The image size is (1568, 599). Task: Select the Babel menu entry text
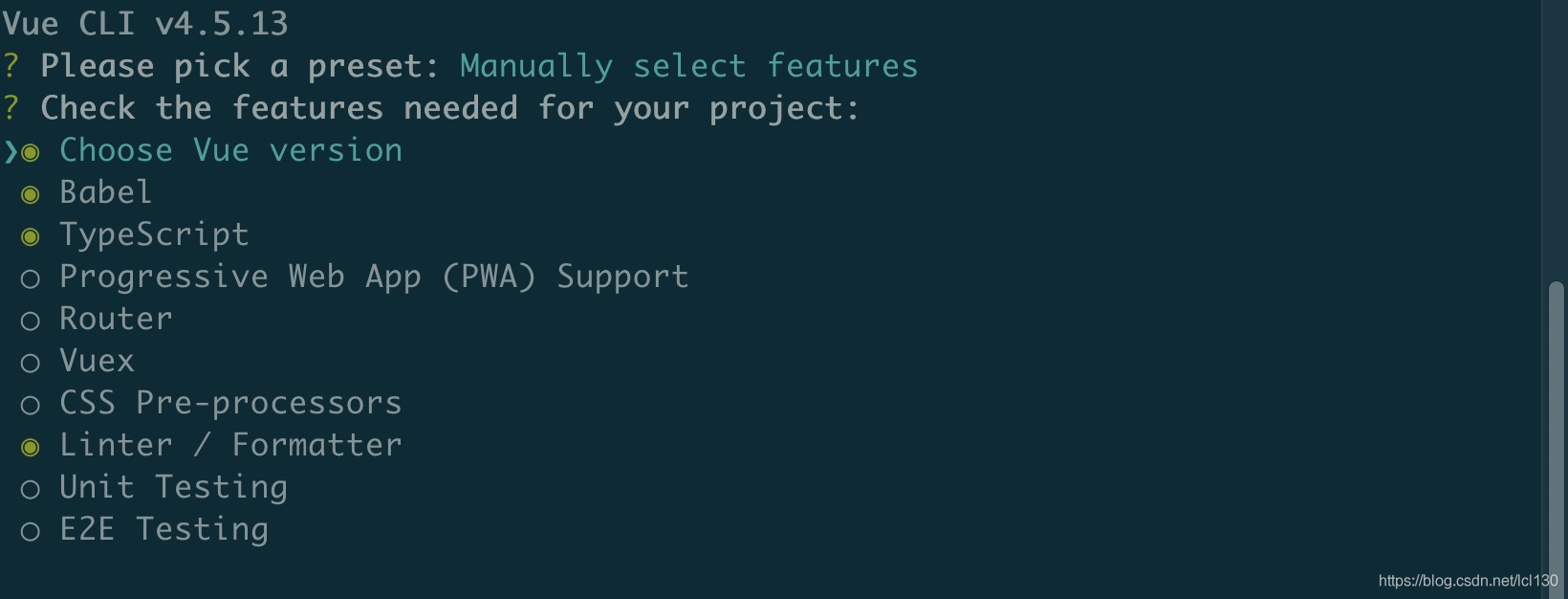click(x=105, y=192)
